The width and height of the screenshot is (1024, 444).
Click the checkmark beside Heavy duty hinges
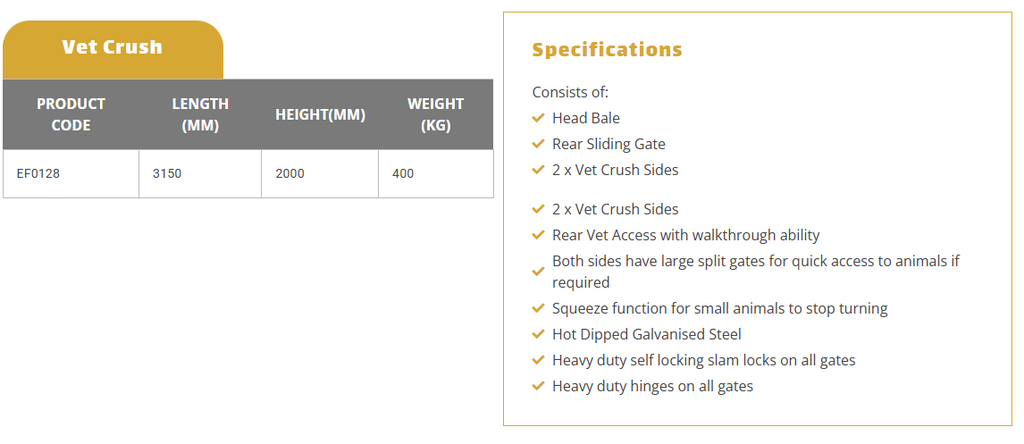tap(538, 387)
